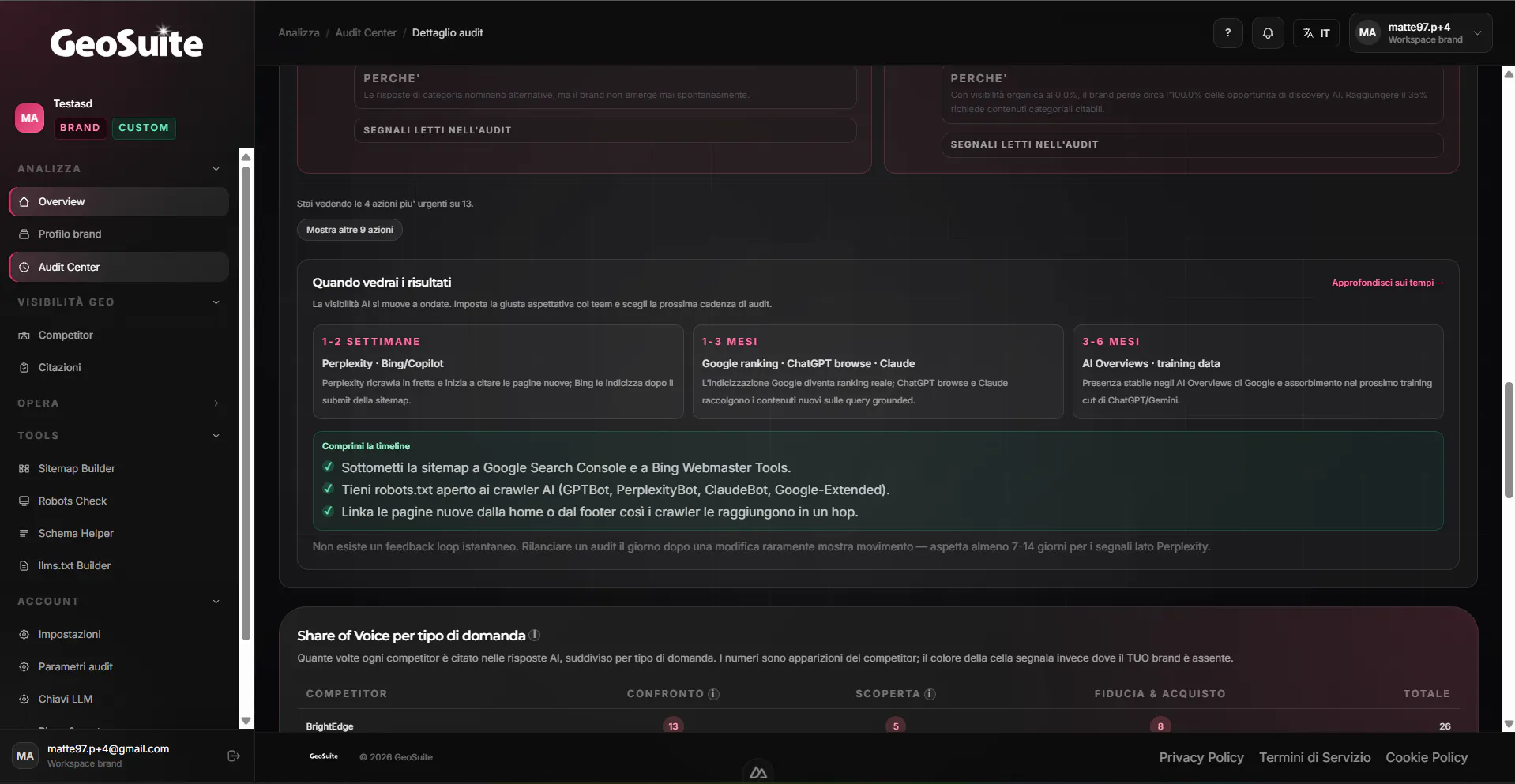
Task: Open Cookie Policy footer link
Action: [1427, 757]
